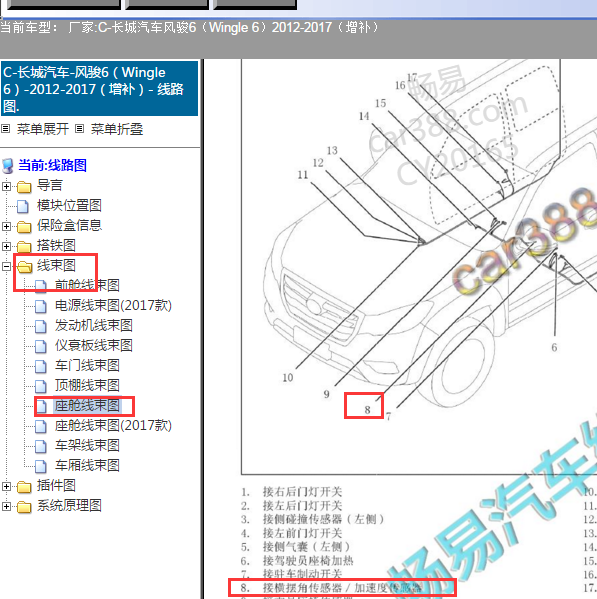Image resolution: width=597 pixels, height=599 pixels.
Task: Click legend line 5 接侧气囊（左侧）
Action: pyautogui.click(x=296, y=547)
